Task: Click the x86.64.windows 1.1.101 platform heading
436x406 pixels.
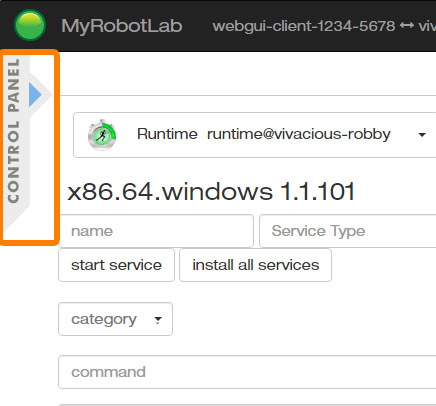Action: coord(211,191)
